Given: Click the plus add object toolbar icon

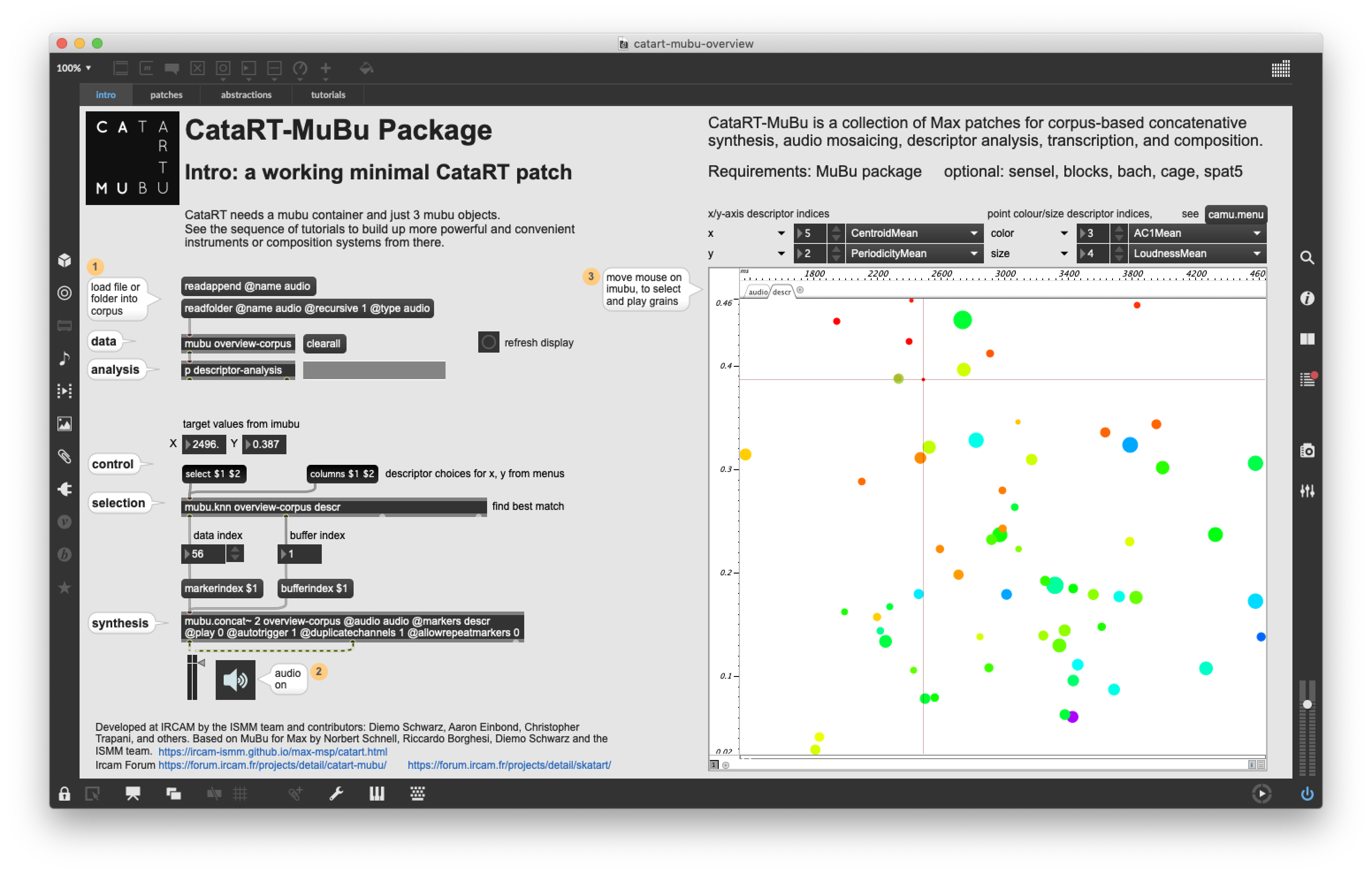Looking at the screenshot, I should 325,68.
